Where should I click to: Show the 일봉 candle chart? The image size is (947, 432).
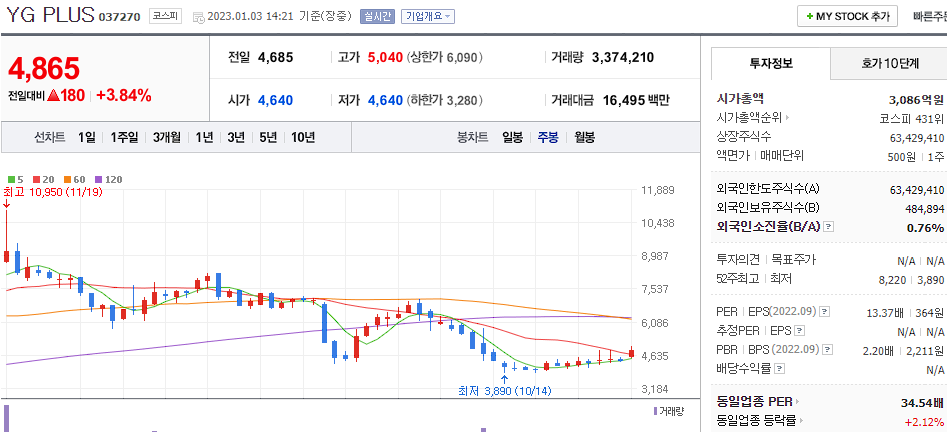click(513, 137)
